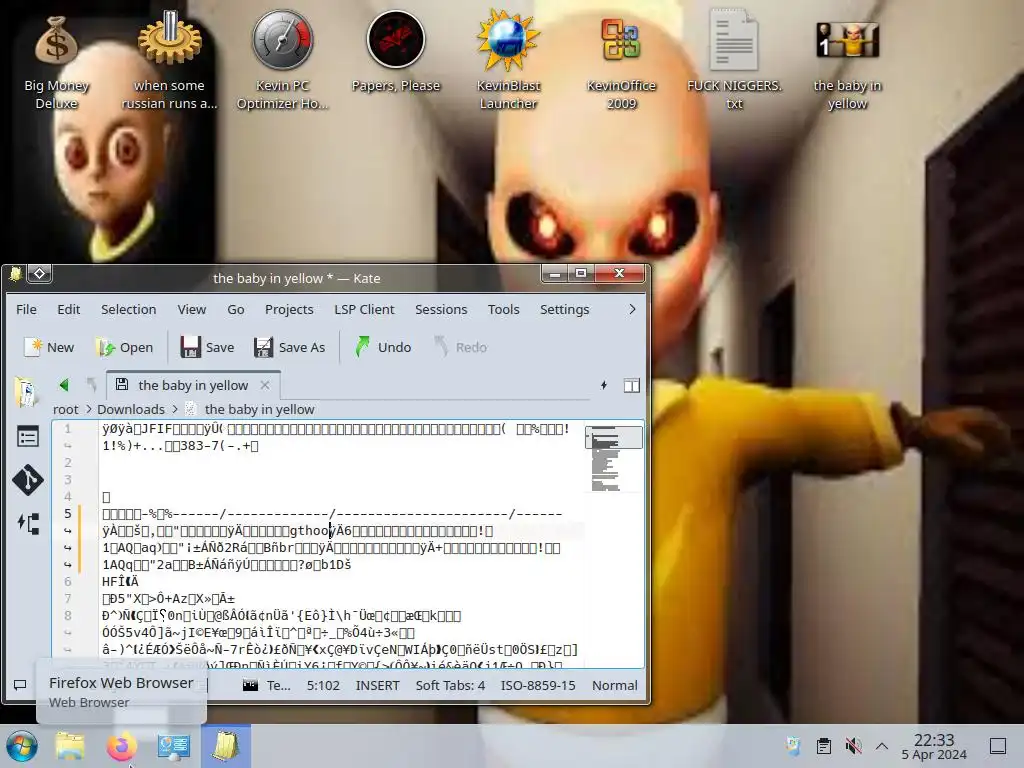The image size is (1024, 768).
Task: Click the greyed Redo toolbar button
Action: pyautogui.click(x=461, y=347)
